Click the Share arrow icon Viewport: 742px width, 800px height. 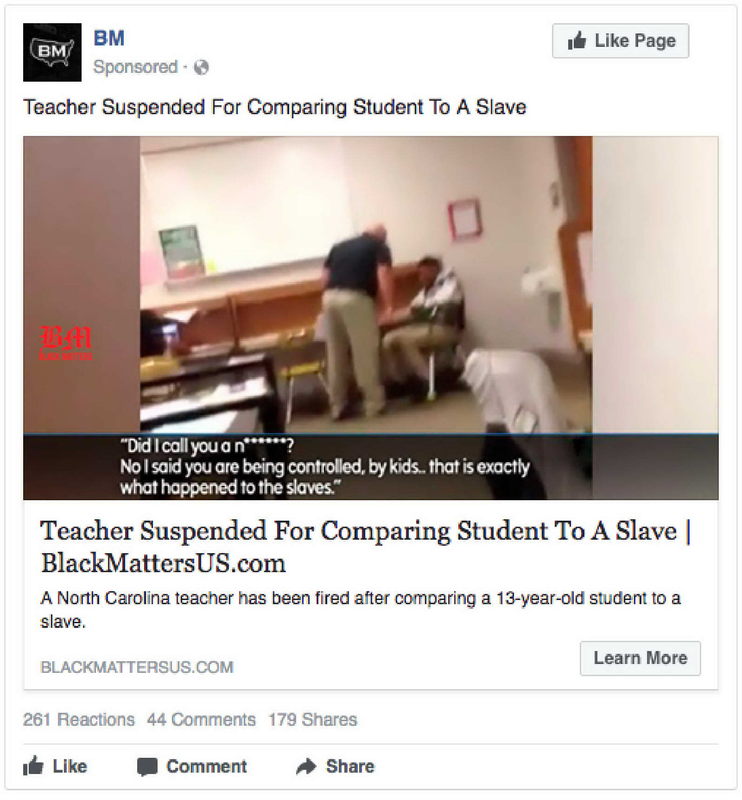(x=306, y=766)
